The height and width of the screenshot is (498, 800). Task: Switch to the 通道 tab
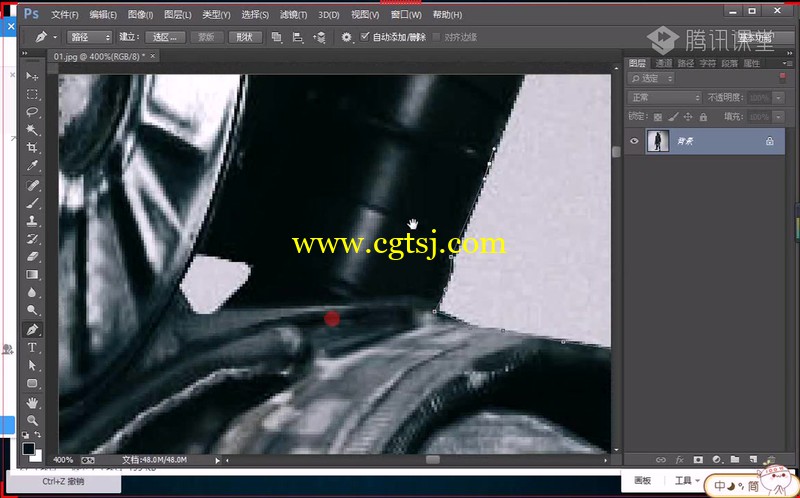tap(664, 63)
